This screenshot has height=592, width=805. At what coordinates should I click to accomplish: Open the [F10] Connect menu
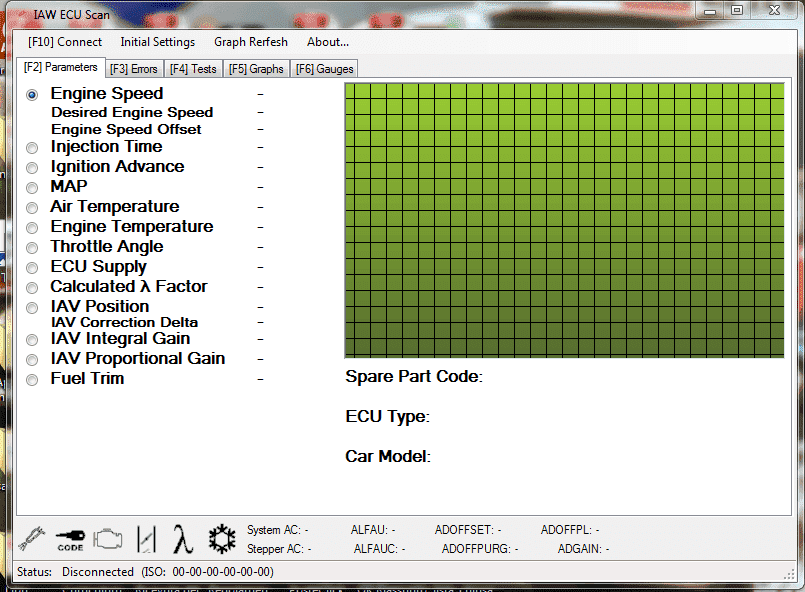click(x=65, y=42)
